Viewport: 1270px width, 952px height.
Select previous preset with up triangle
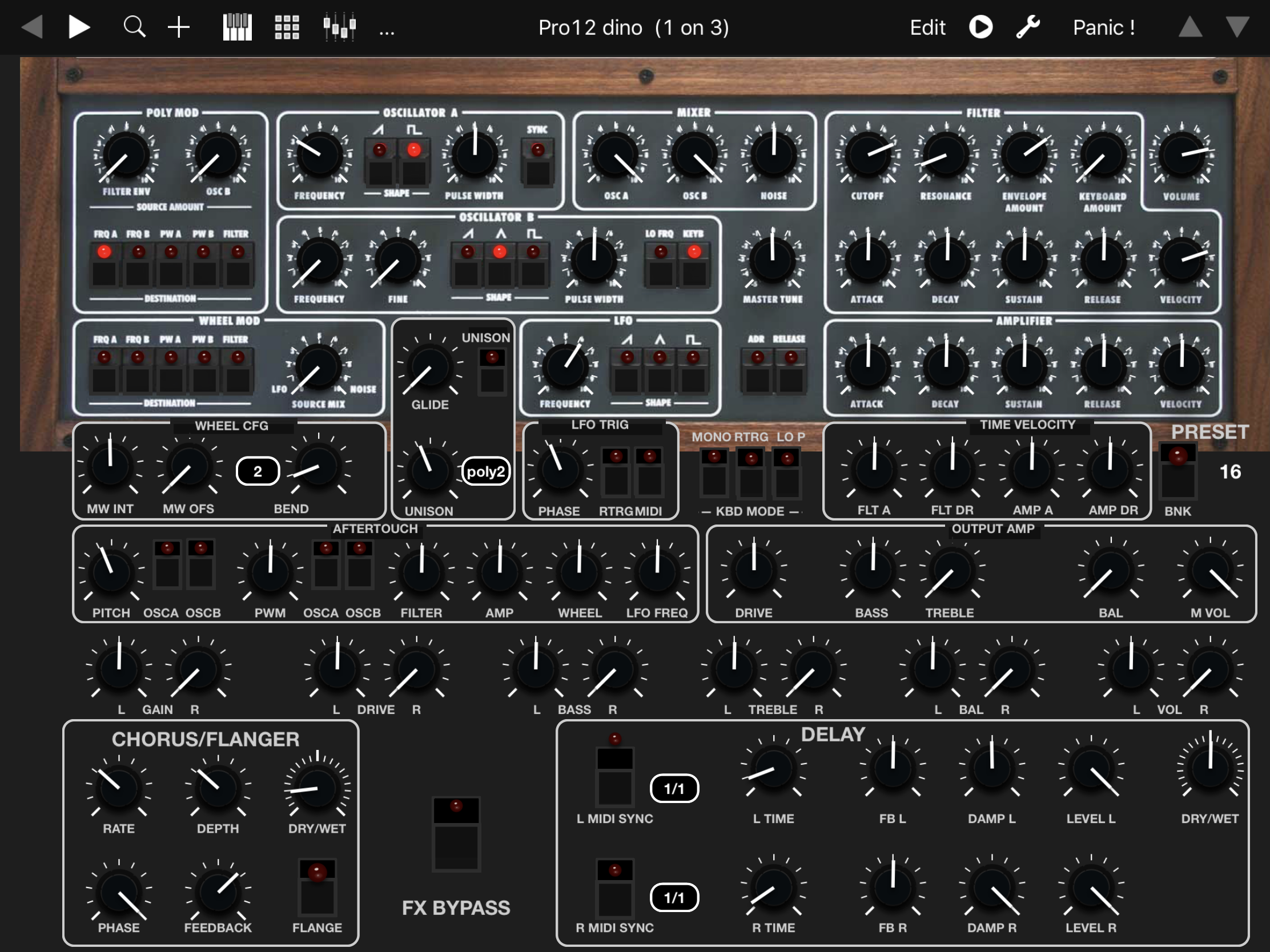coord(1190,27)
